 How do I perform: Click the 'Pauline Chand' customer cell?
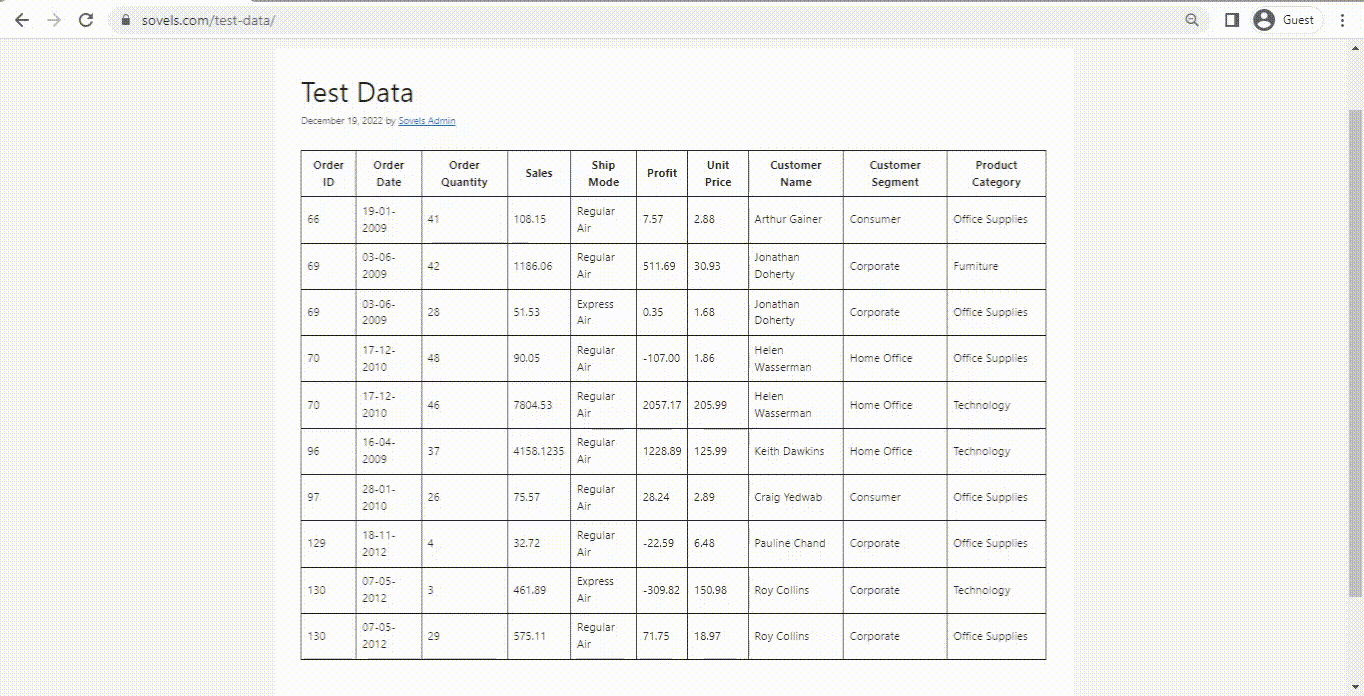pos(796,543)
